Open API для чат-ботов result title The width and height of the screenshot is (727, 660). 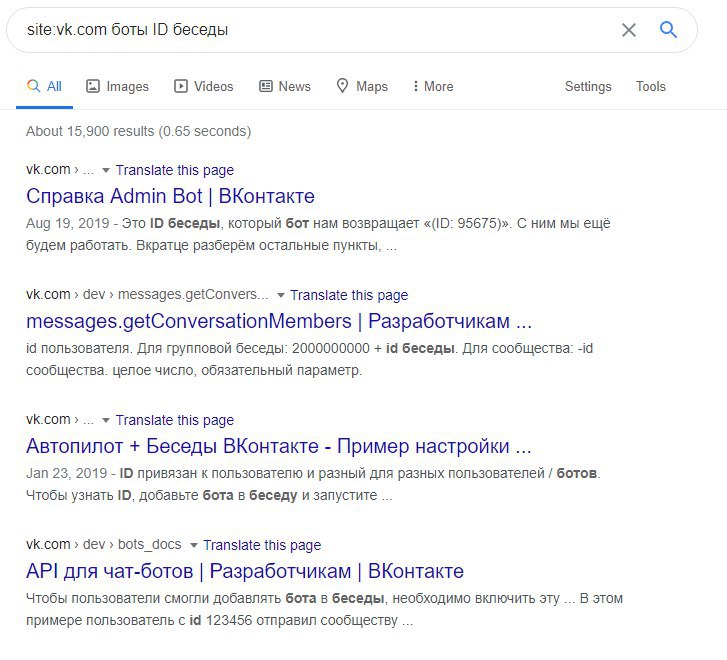click(245, 571)
